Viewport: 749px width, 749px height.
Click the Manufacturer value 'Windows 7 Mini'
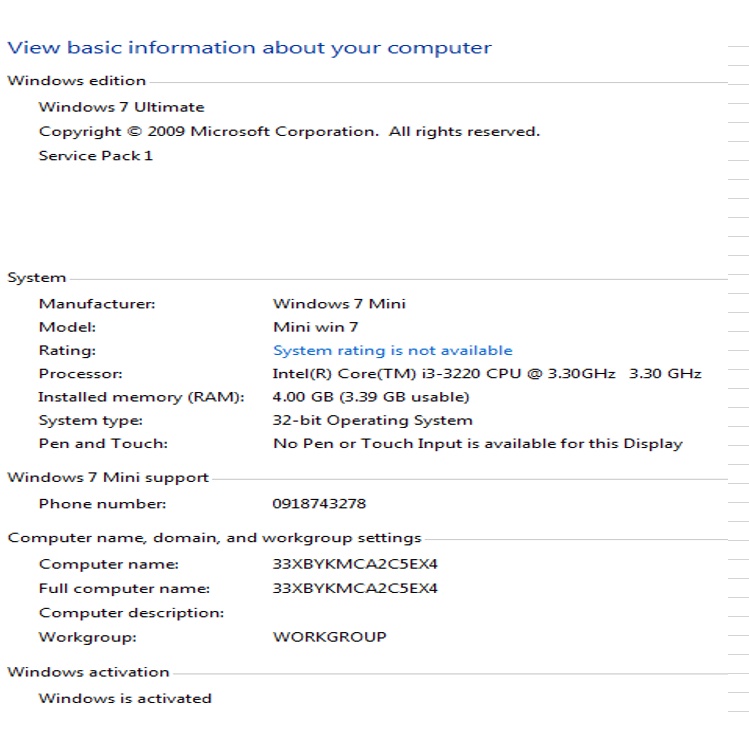(339, 303)
